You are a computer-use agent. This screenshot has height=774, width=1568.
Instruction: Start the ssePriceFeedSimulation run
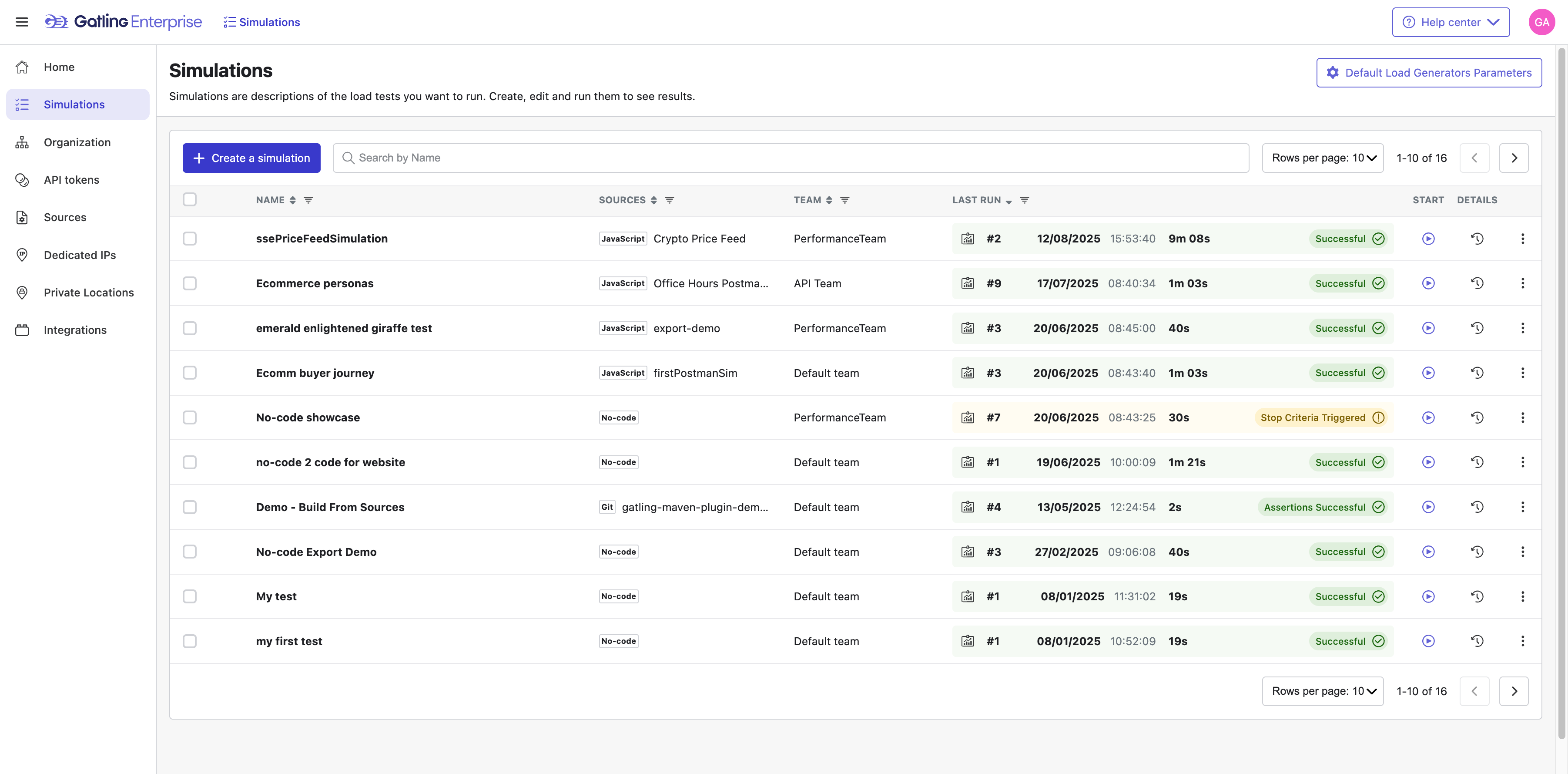[1428, 239]
